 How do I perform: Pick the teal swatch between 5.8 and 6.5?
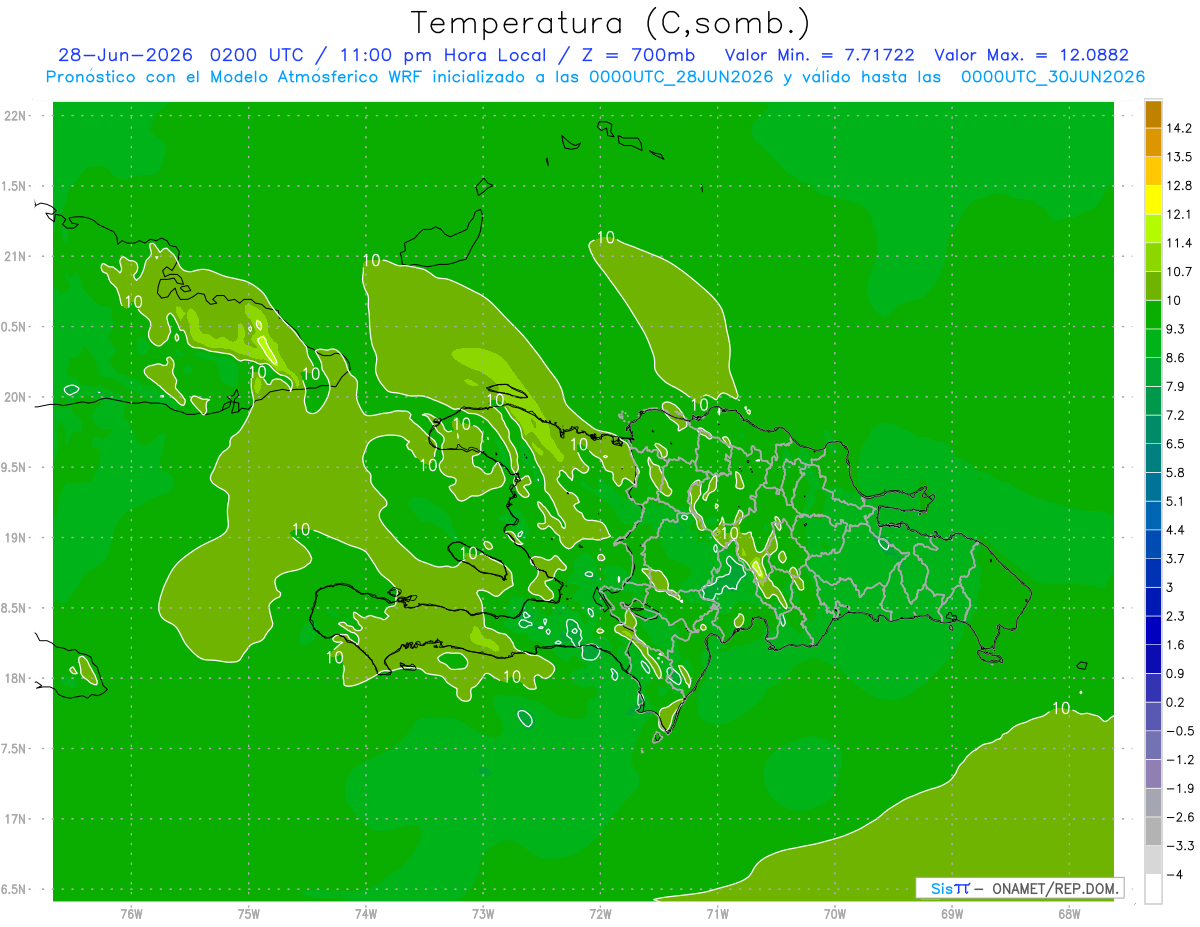click(x=1153, y=458)
